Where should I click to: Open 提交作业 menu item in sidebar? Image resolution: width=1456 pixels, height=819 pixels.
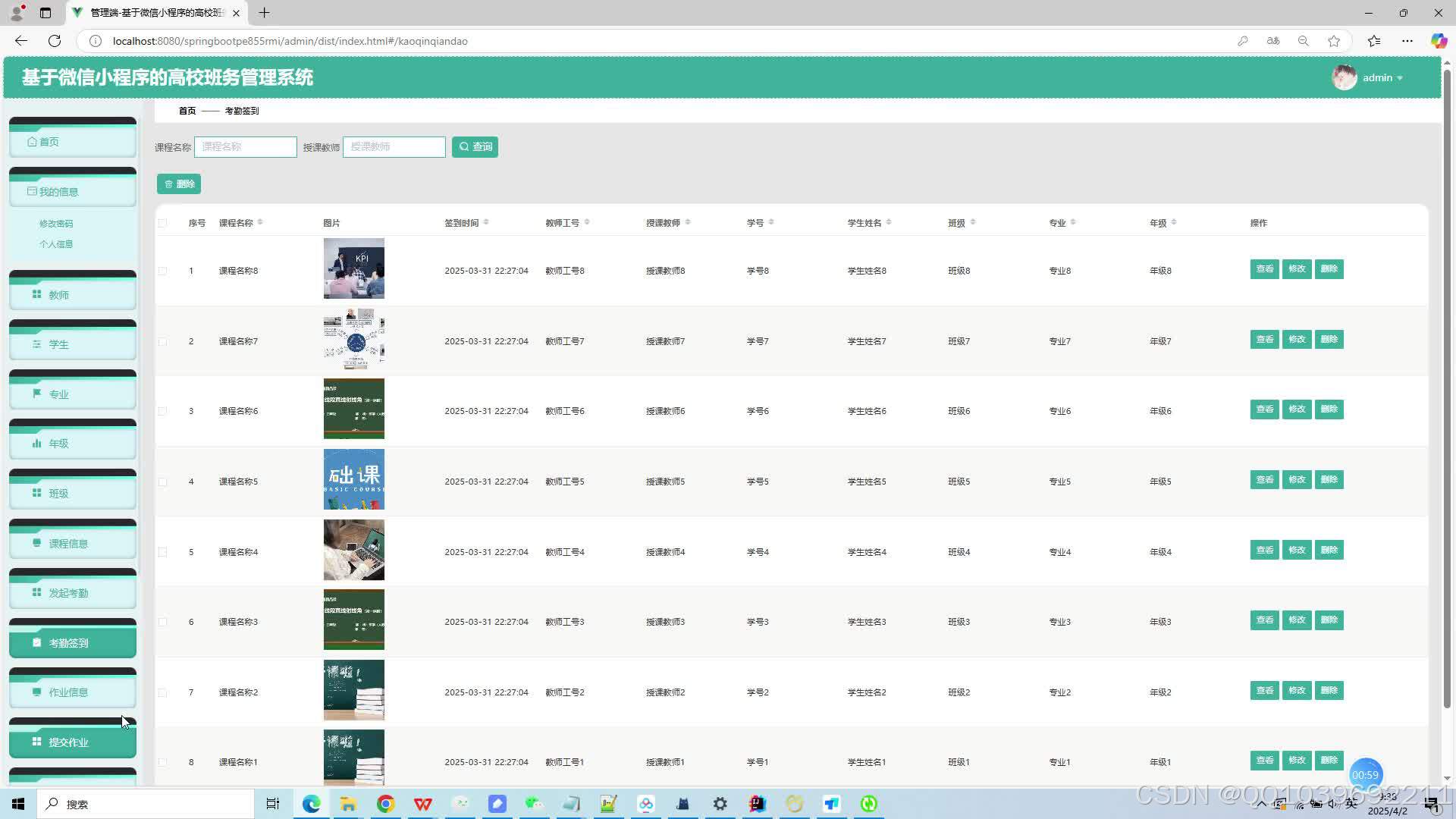(x=68, y=742)
